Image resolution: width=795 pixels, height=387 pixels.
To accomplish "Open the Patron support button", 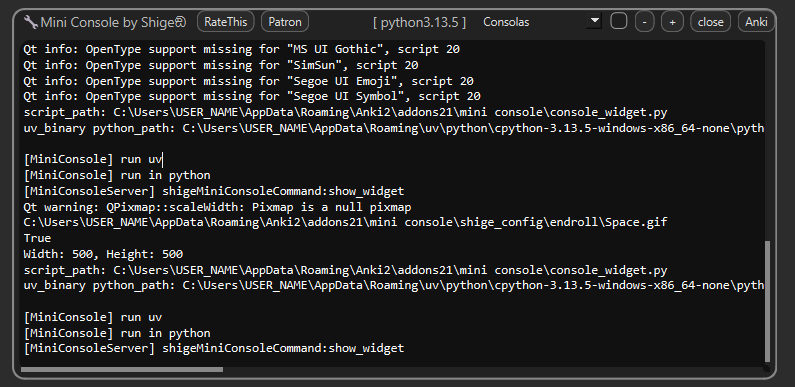I will 284,22.
